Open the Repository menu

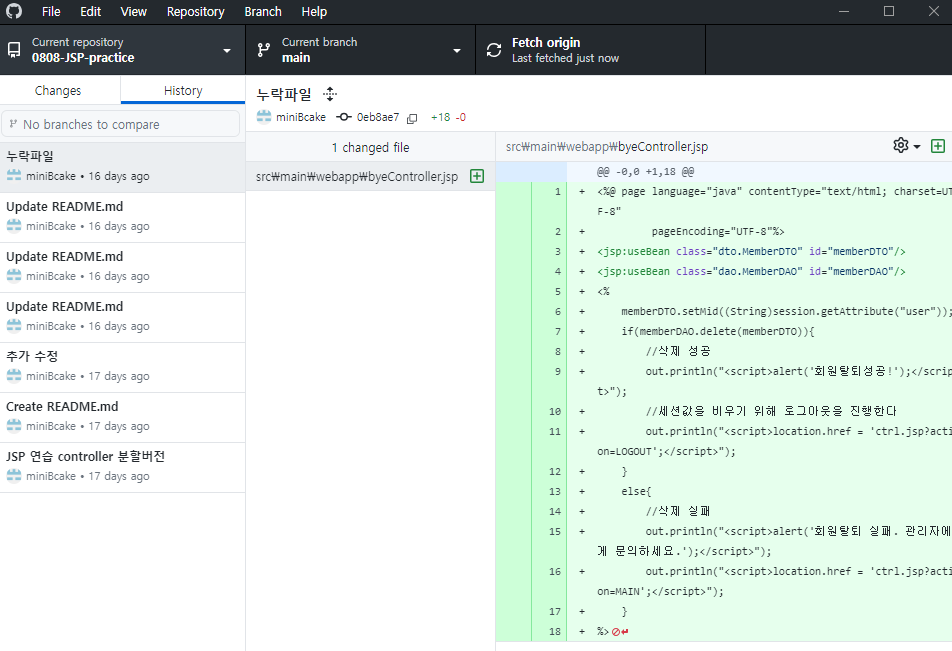(196, 12)
